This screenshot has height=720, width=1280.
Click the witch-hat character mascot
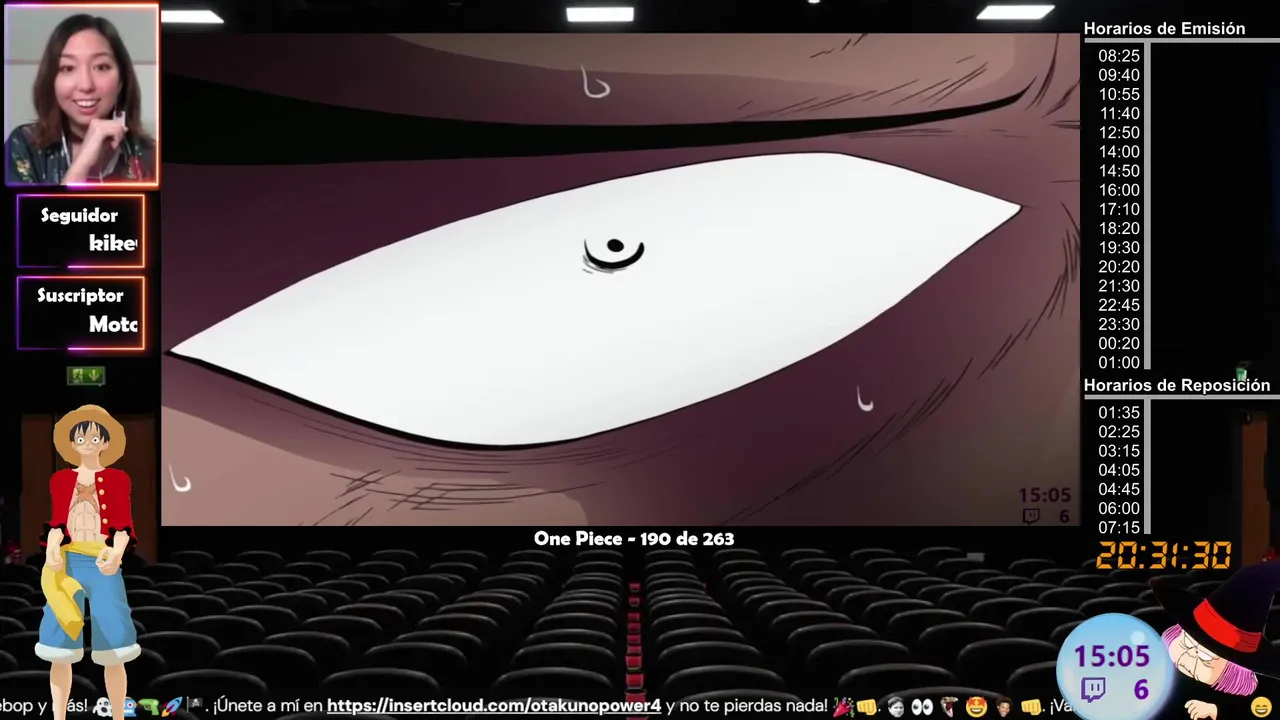point(1215,645)
